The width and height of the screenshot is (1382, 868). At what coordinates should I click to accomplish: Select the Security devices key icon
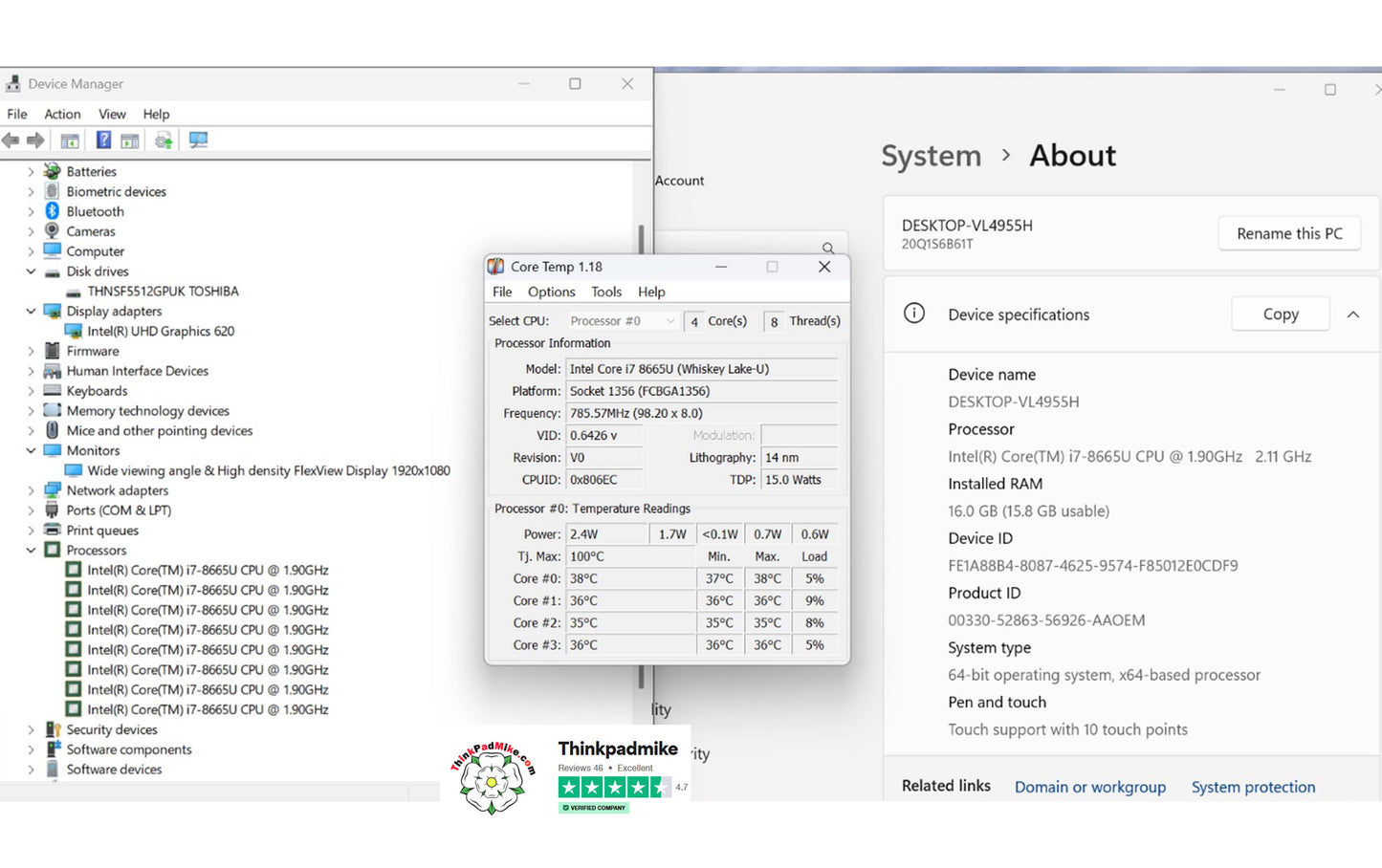tap(53, 729)
